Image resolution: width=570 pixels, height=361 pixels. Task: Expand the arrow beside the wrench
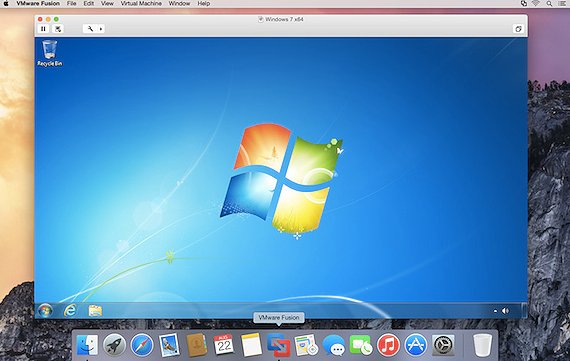coord(101,29)
